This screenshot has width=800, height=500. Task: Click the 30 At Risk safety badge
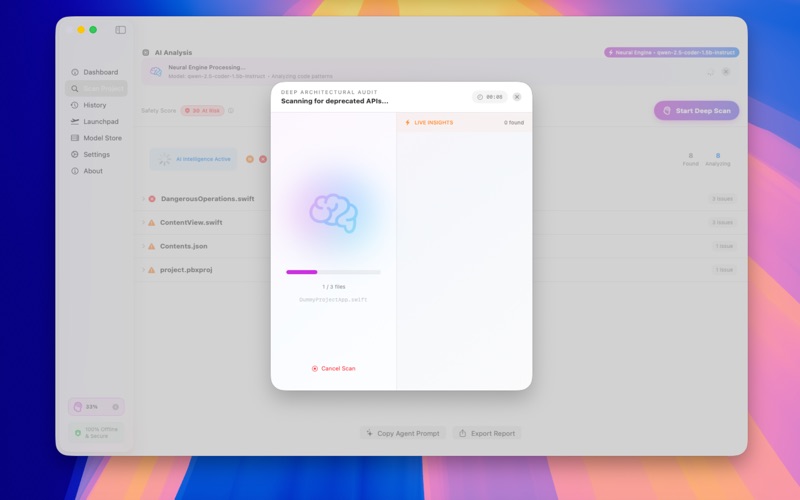point(203,111)
